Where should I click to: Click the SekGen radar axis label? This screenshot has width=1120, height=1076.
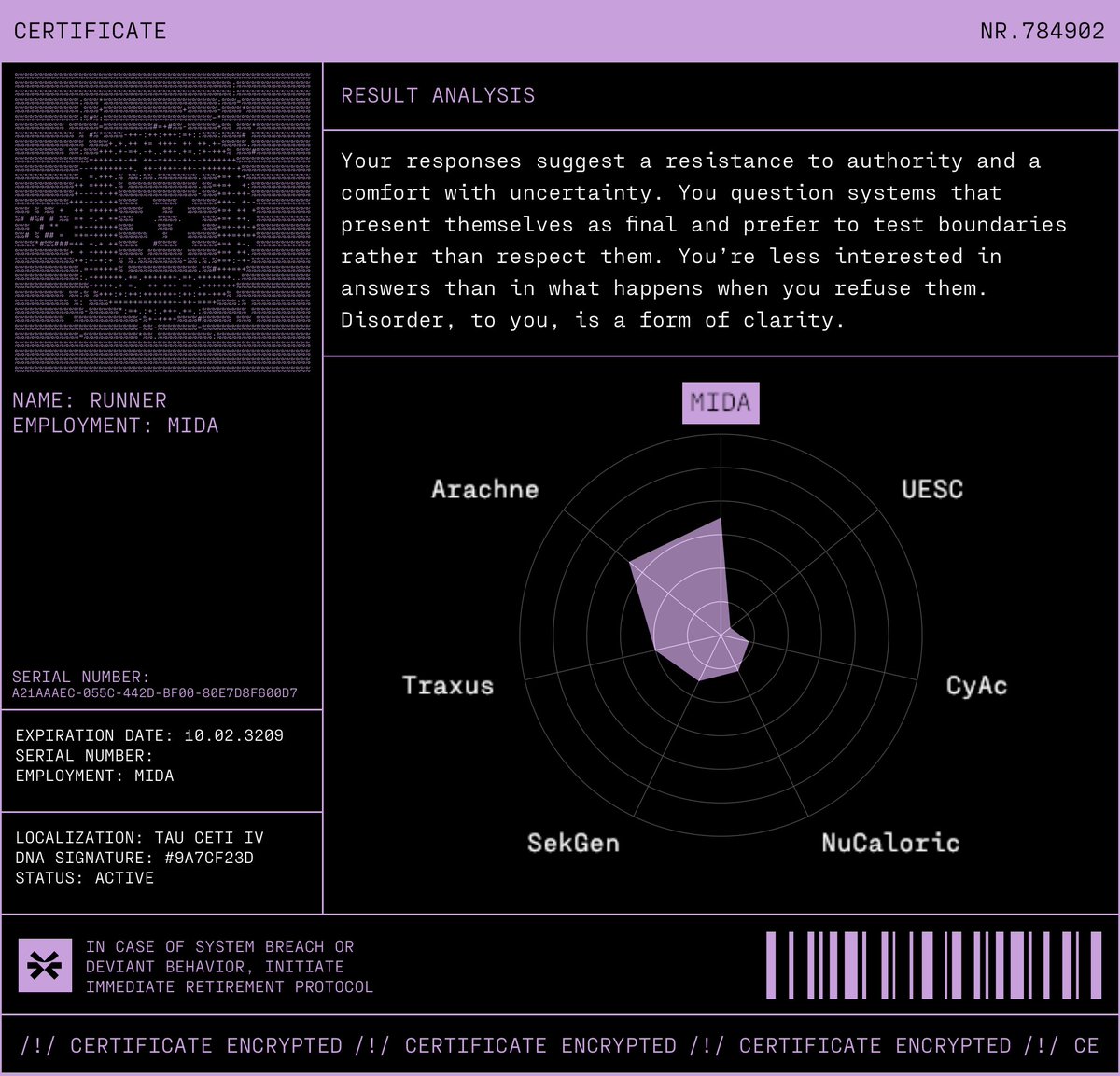pyautogui.click(x=573, y=843)
